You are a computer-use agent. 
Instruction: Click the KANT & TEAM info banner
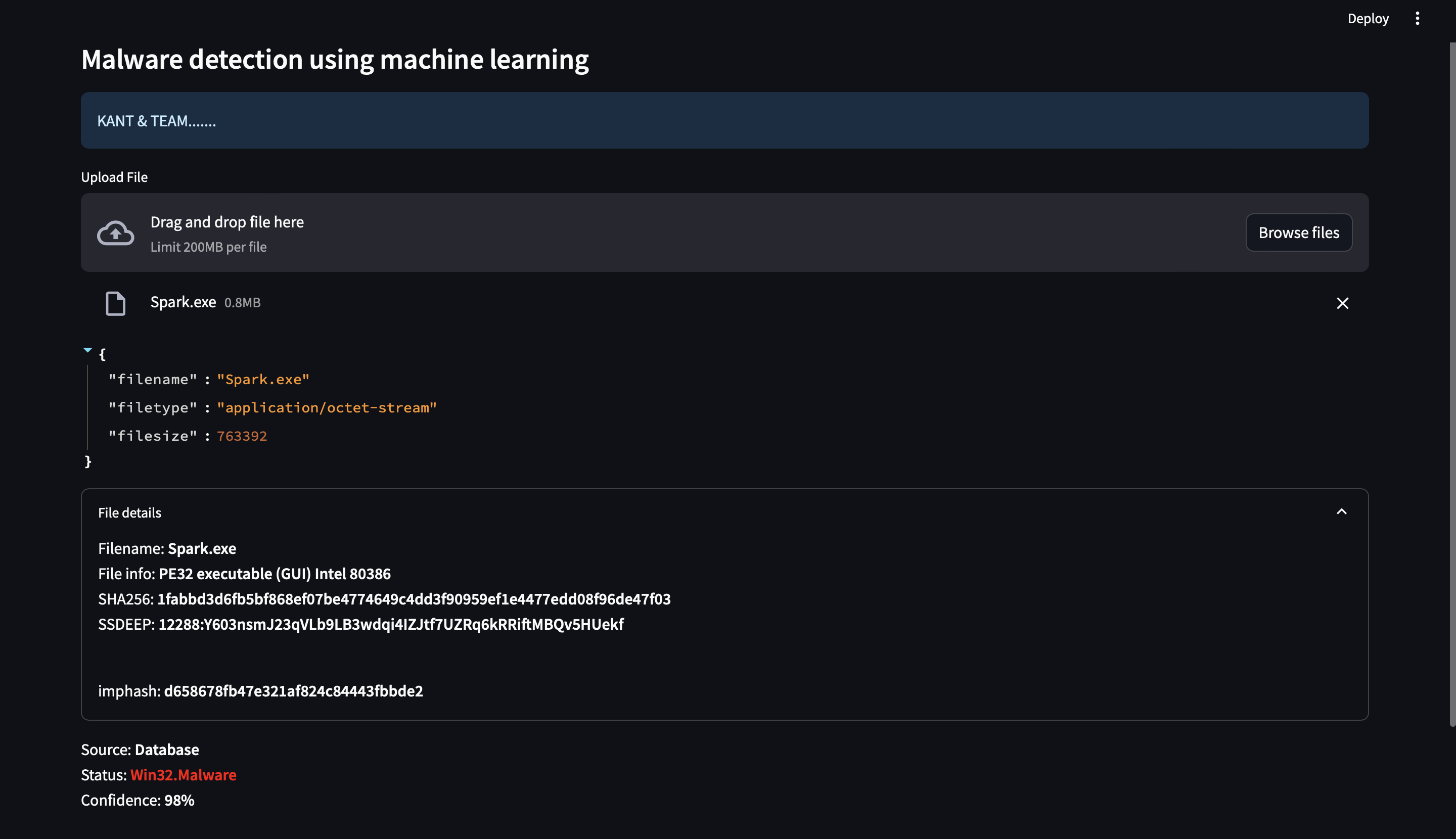click(724, 120)
